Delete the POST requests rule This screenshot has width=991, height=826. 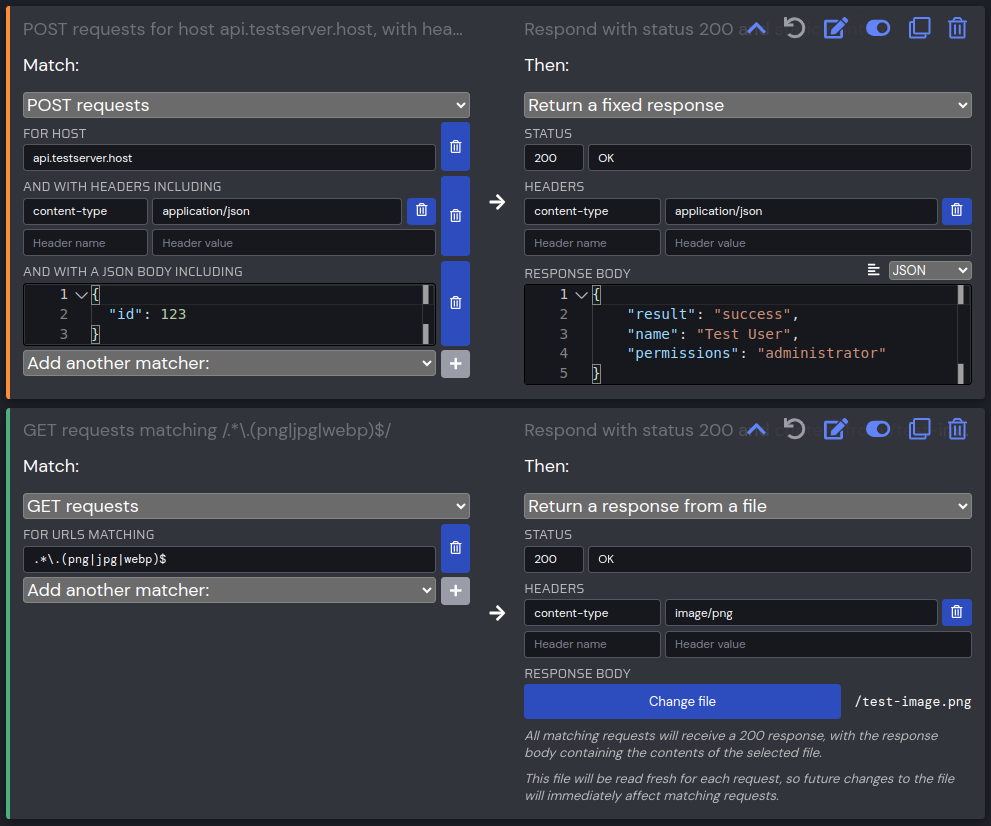[957, 28]
